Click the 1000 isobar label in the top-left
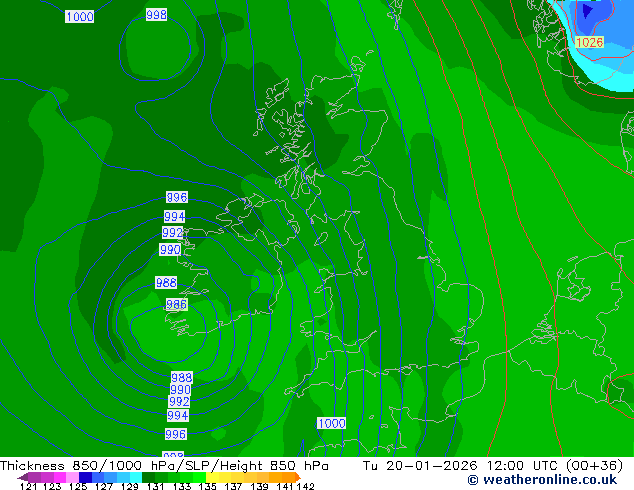 click(x=80, y=17)
